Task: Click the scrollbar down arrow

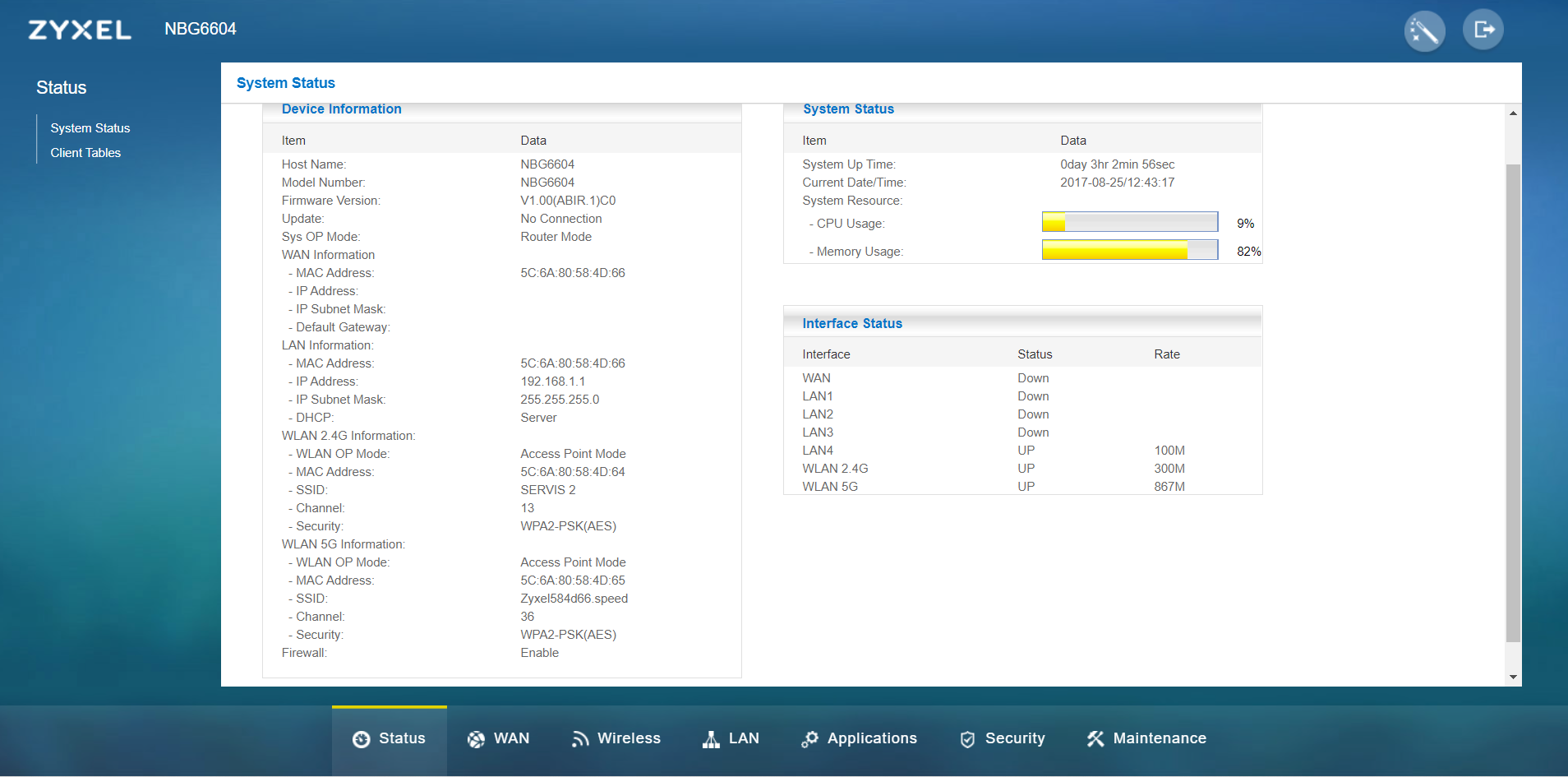Action: 1513,678
